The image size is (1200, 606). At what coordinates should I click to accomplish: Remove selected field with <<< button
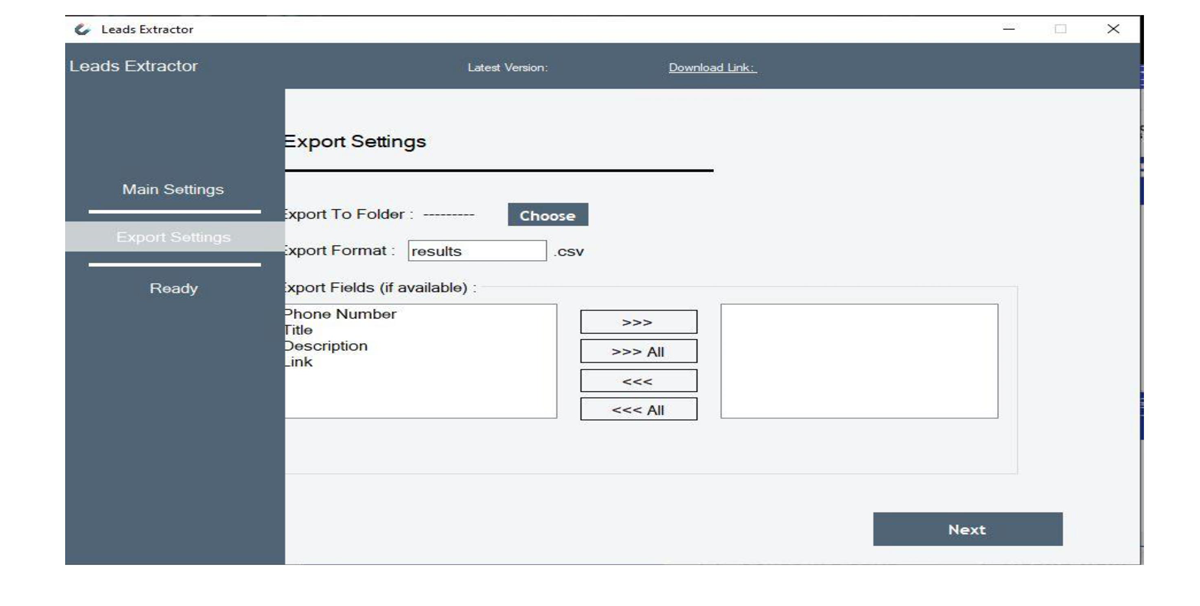(638, 381)
